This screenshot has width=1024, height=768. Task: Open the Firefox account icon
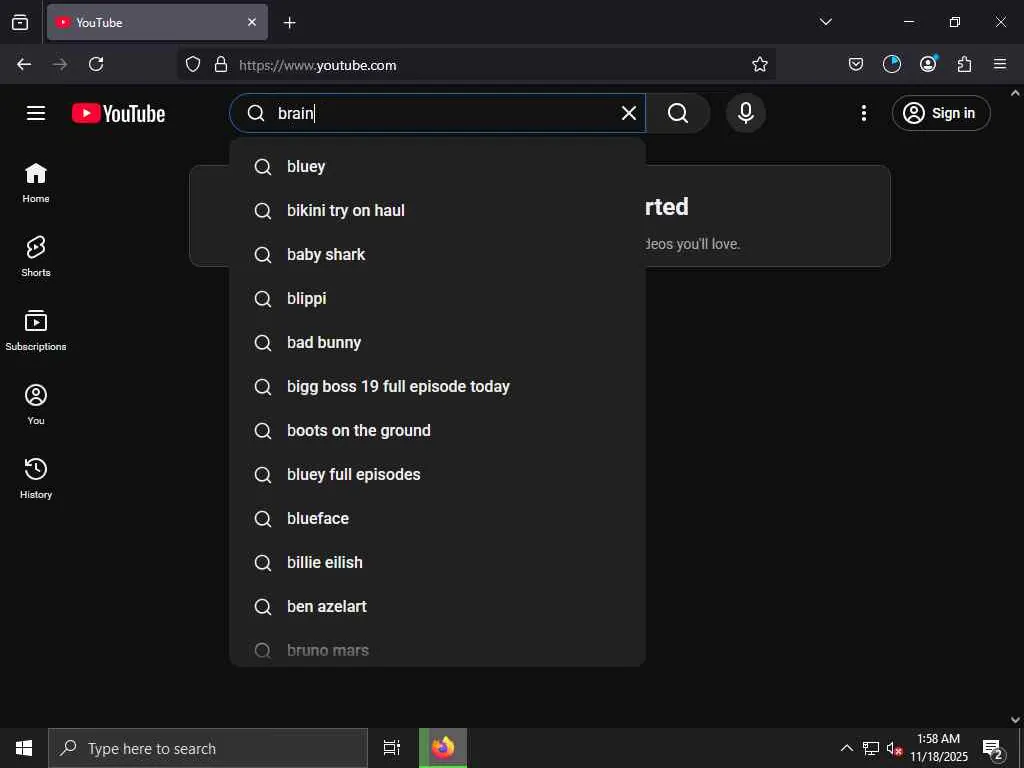click(x=928, y=64)
